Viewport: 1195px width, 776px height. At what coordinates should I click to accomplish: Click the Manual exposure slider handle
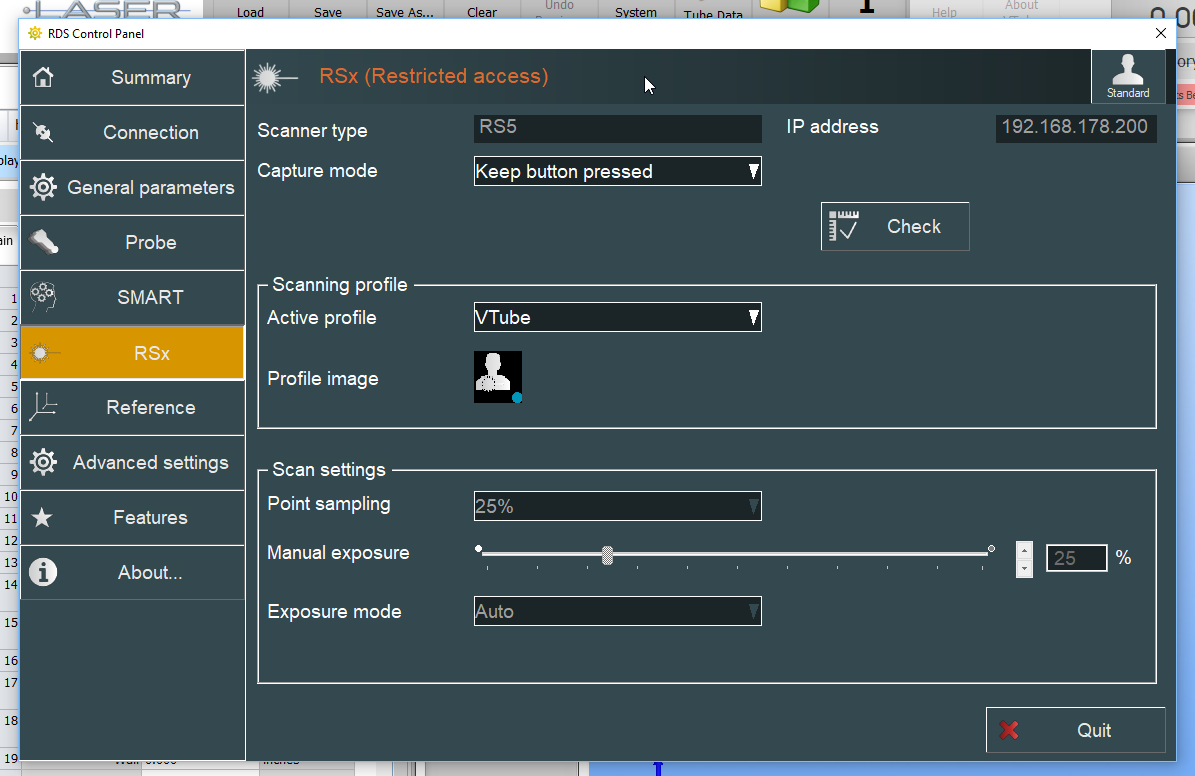pos(607,556)
